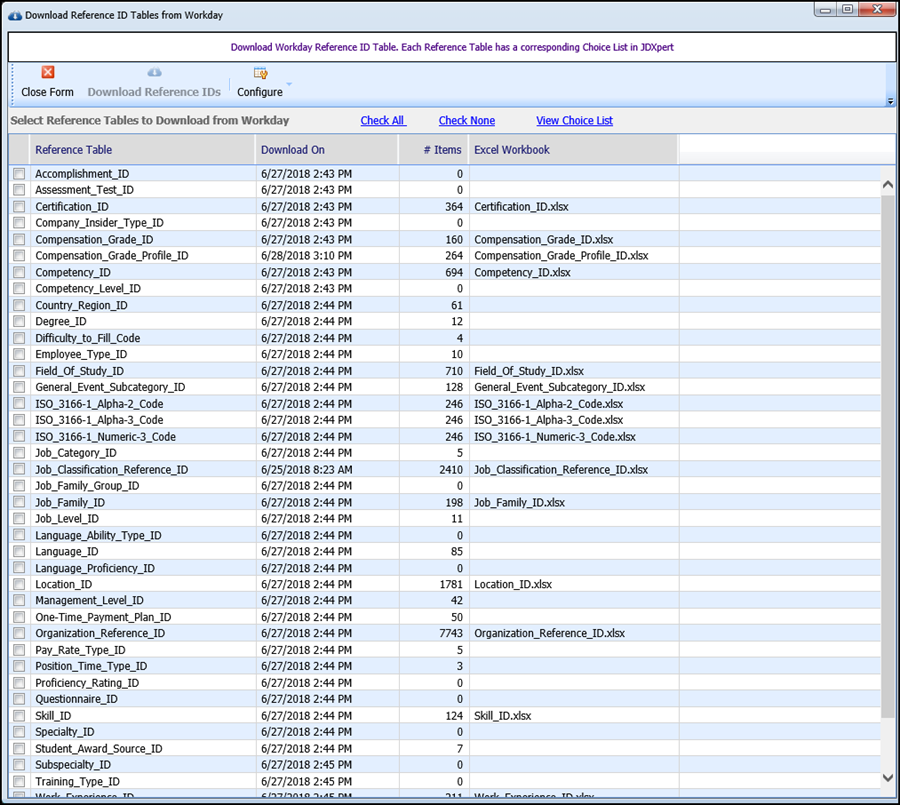This screenshot has width=900, height=805.
Task: Select the Assessment_Test_ID row name
Action: pos(84,190)
